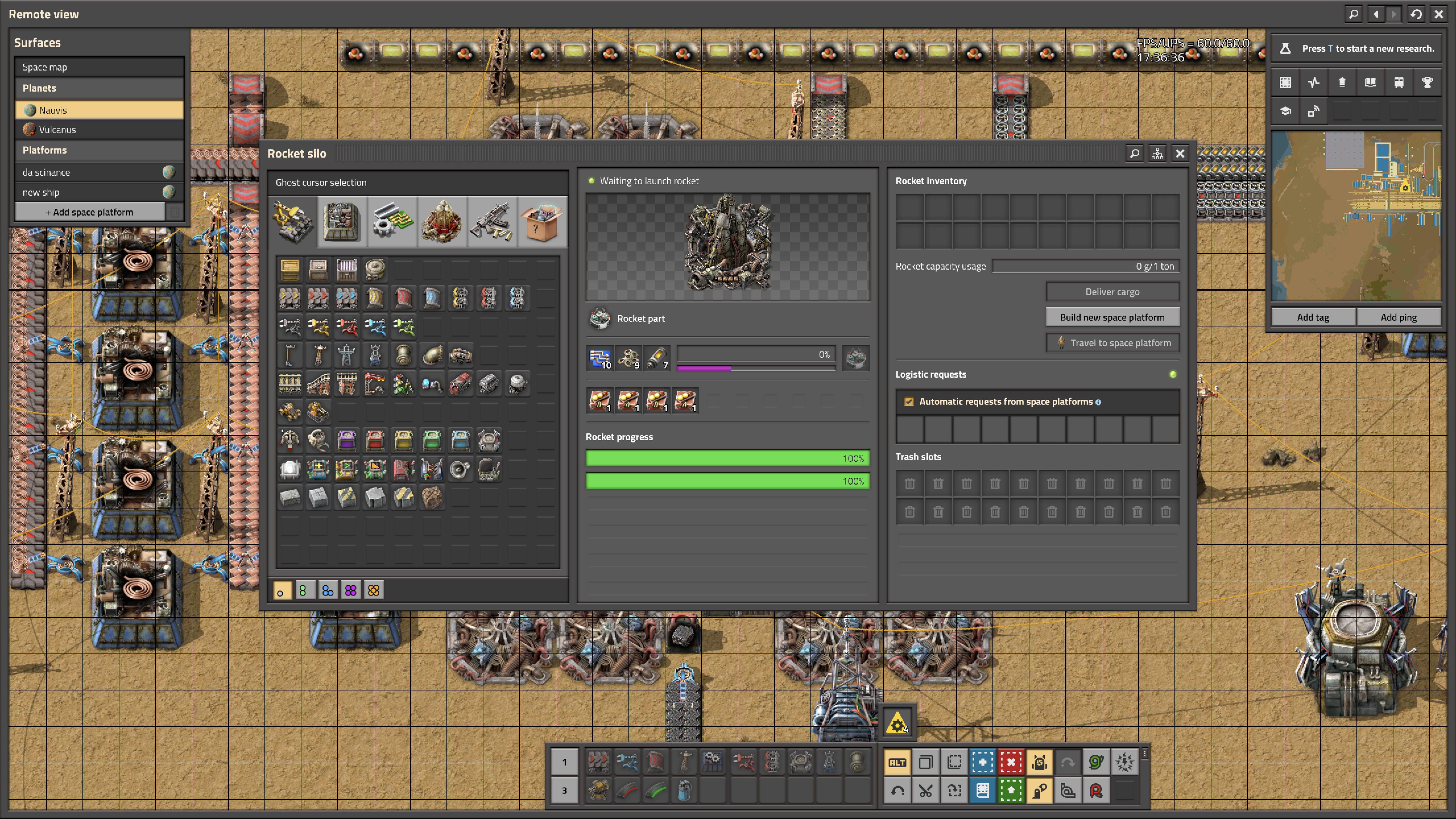Click the minimap preview
1456x819 pixels.
click(x=1356, y=216)
